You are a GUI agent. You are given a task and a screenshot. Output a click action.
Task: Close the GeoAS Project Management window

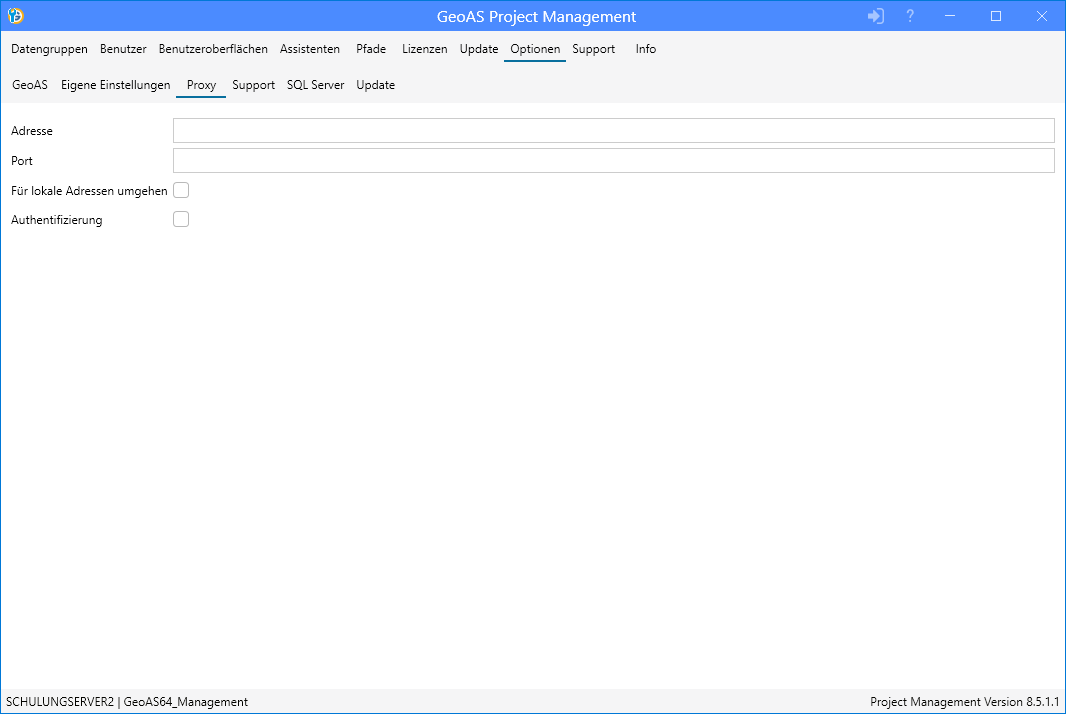coord(1041,16)
